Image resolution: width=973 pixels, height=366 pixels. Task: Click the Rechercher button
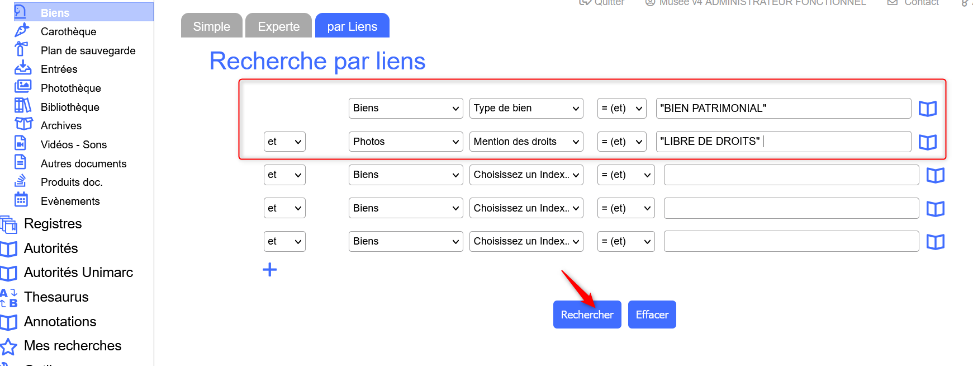[587, 315]
